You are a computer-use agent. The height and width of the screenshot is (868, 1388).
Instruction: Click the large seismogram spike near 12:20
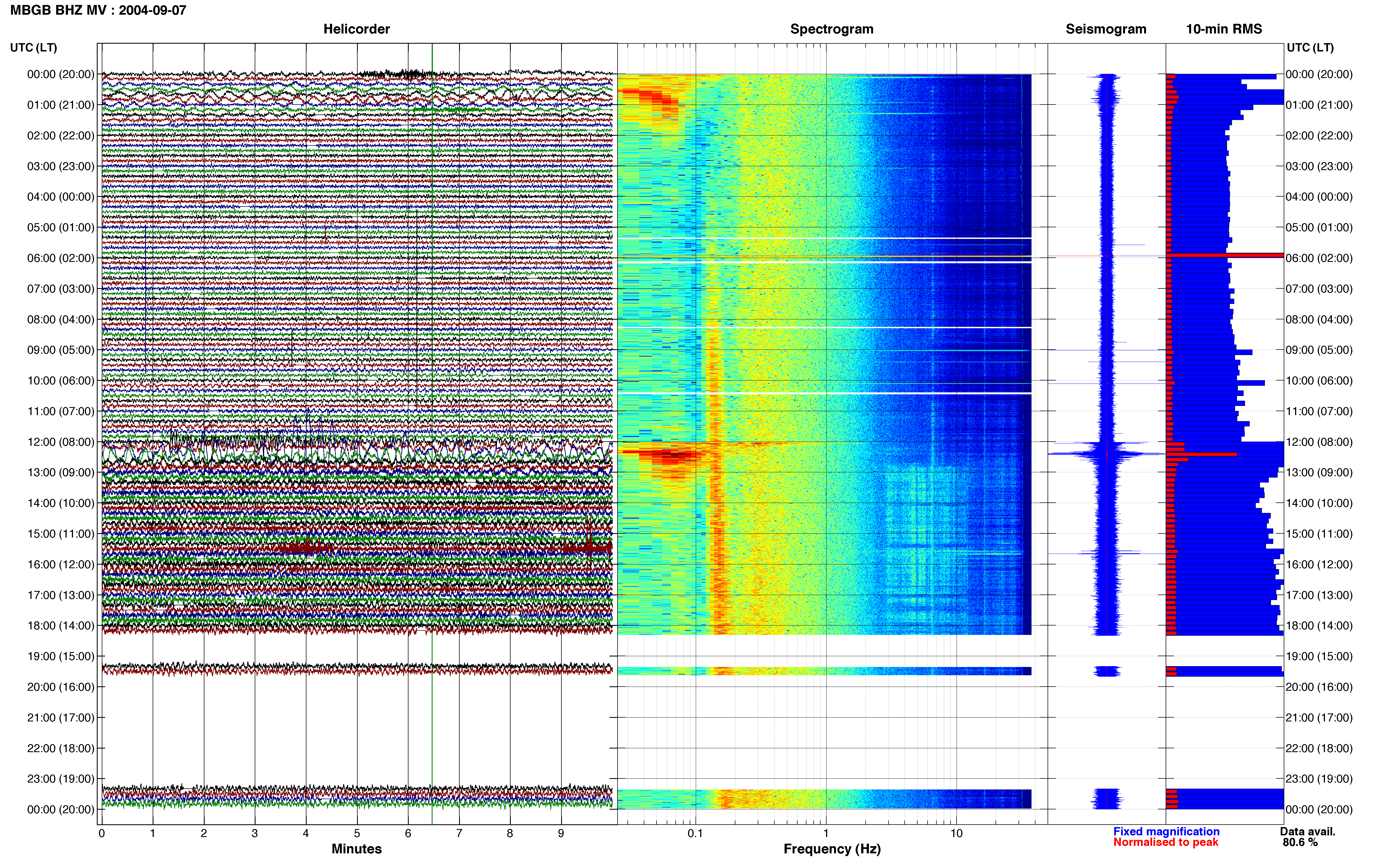tap(1106, 454)
